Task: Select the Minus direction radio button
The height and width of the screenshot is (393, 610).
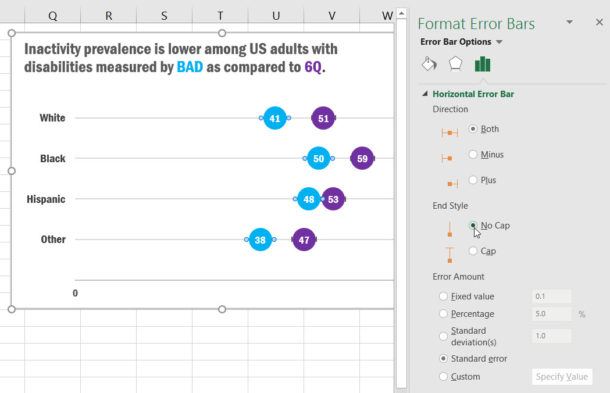Action: pos(473,154)
